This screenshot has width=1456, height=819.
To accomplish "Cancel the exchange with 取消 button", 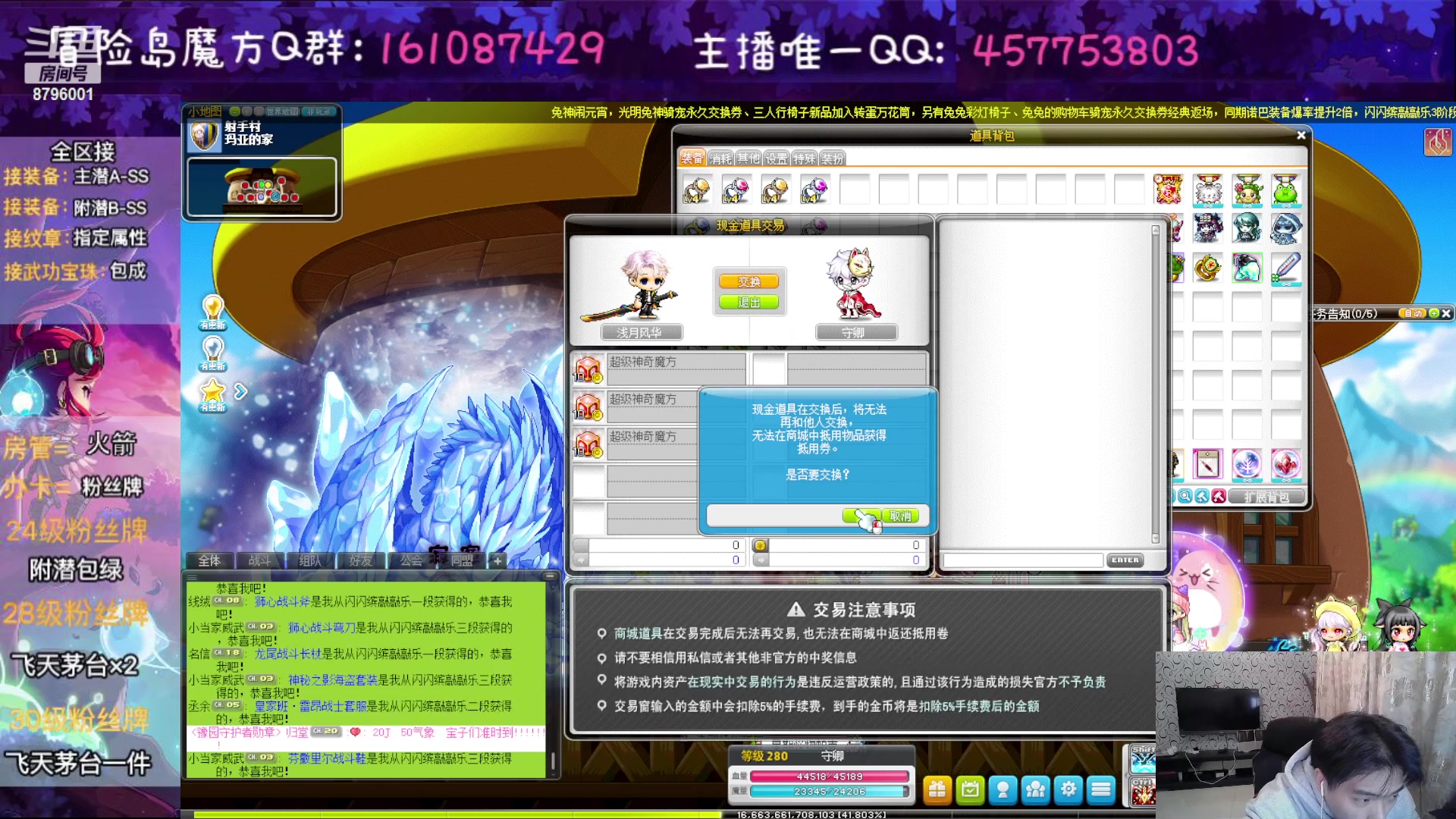I will tap(900, 516).
